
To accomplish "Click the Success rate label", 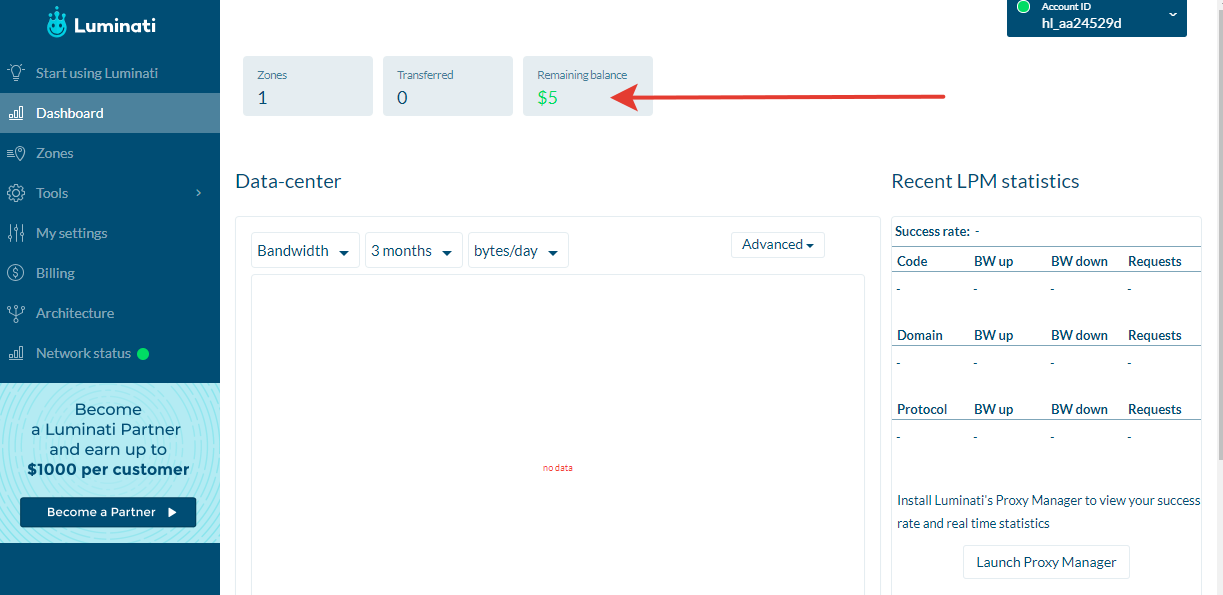I will pos(932,231).
